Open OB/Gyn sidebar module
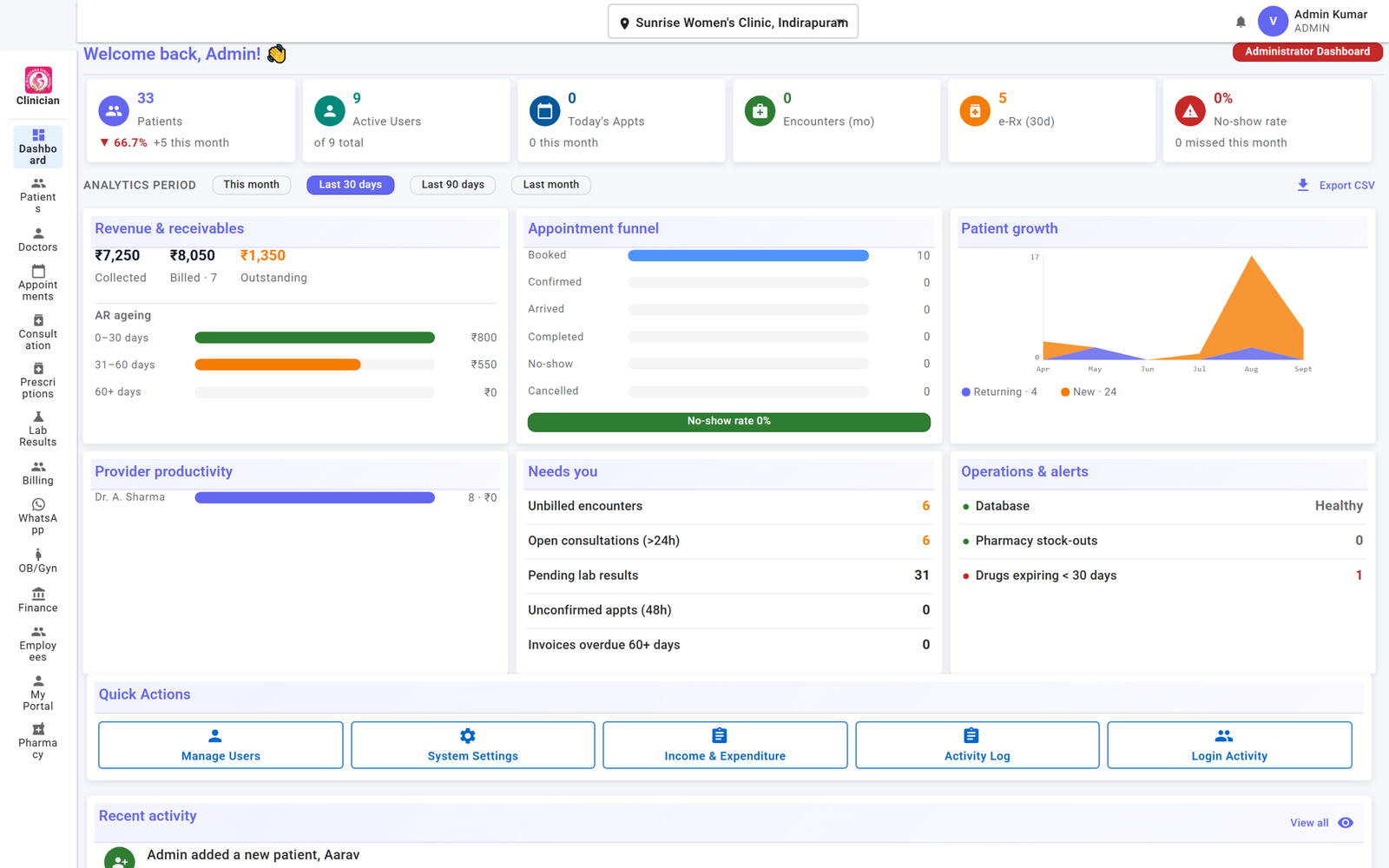This screenshot has width=1389, height=868. pyautogui.click(x=38, y=562)
